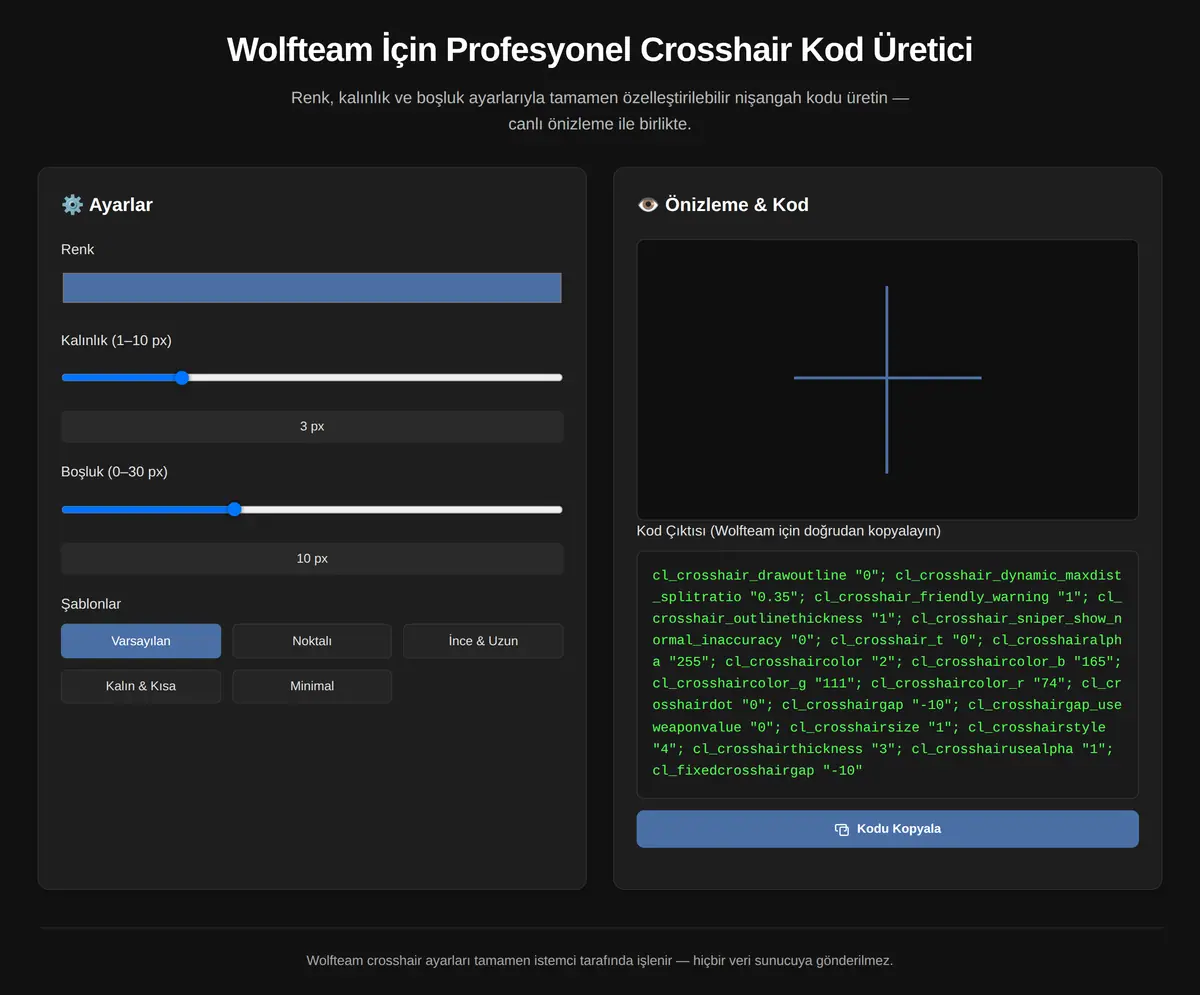Pick the Minimal template
This screenshot has width=1200, height=995.
click(312, 686)
